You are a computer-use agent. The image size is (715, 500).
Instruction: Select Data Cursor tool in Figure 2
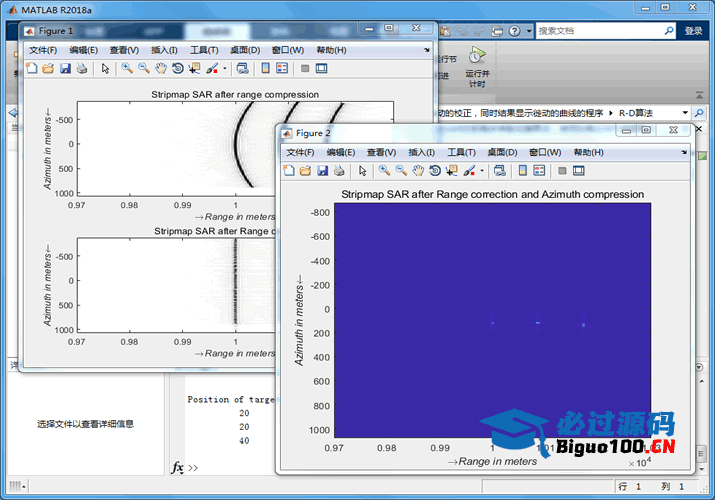452,171
